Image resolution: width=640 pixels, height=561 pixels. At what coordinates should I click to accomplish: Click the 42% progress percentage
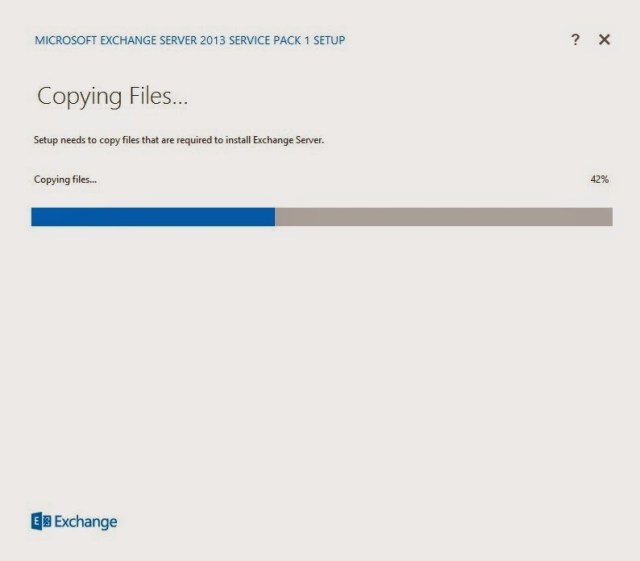coord(600,179)
